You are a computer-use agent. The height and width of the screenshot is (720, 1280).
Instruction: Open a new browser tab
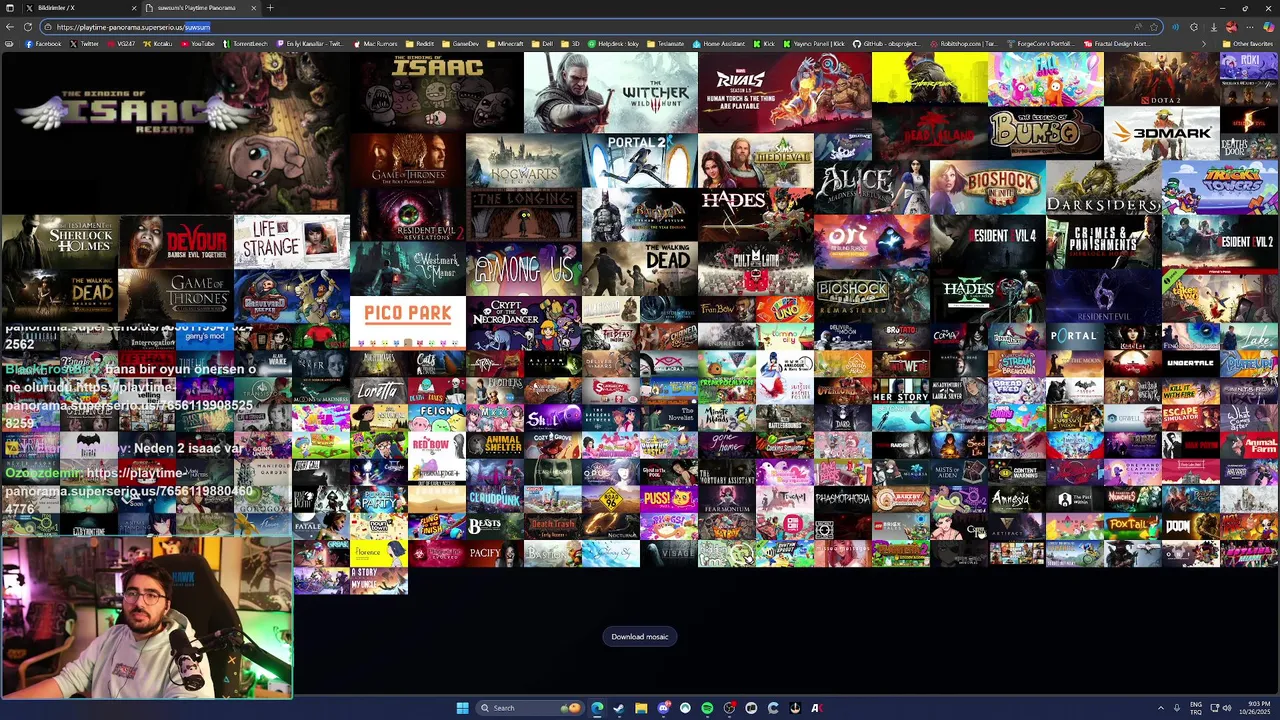270,8
